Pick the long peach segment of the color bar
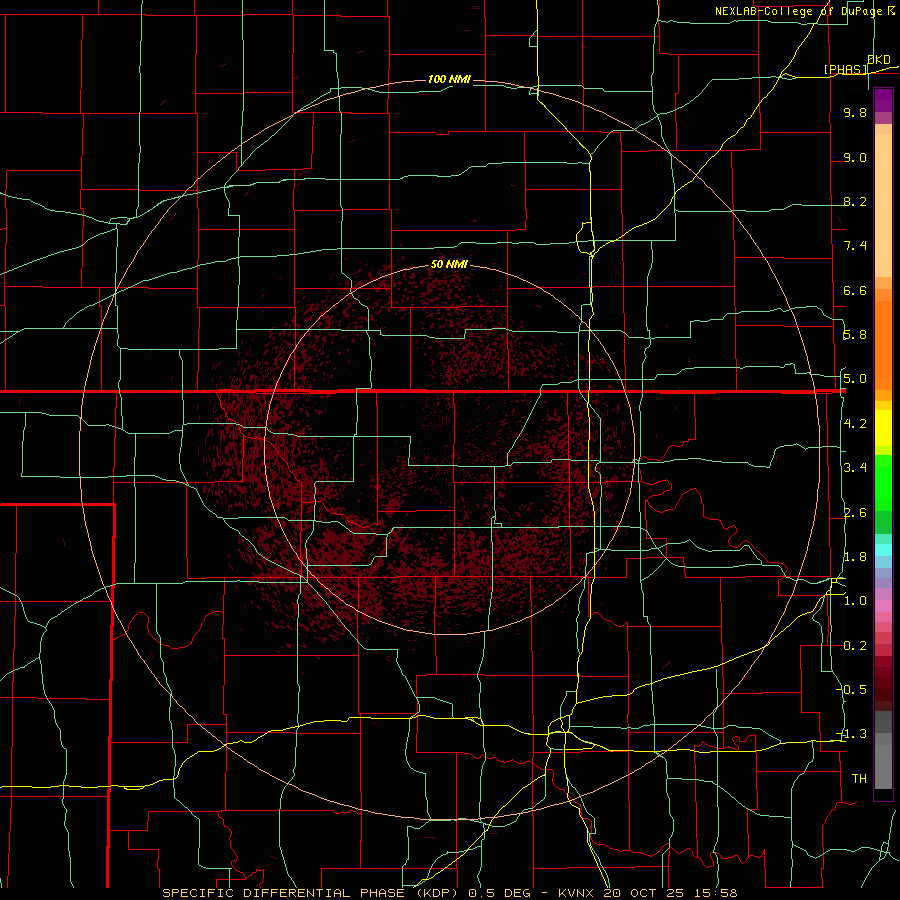This screenshot has width=900, height=900. pos(883,205)
